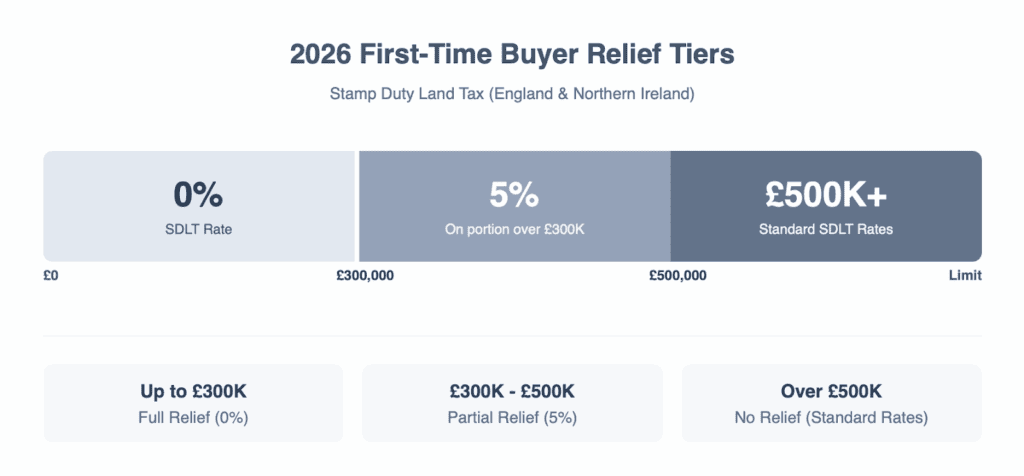Click the "2026 First-Time Buyer Relief Tiers" heading
Screen dimensions: 1024x476
click(512, 55)
